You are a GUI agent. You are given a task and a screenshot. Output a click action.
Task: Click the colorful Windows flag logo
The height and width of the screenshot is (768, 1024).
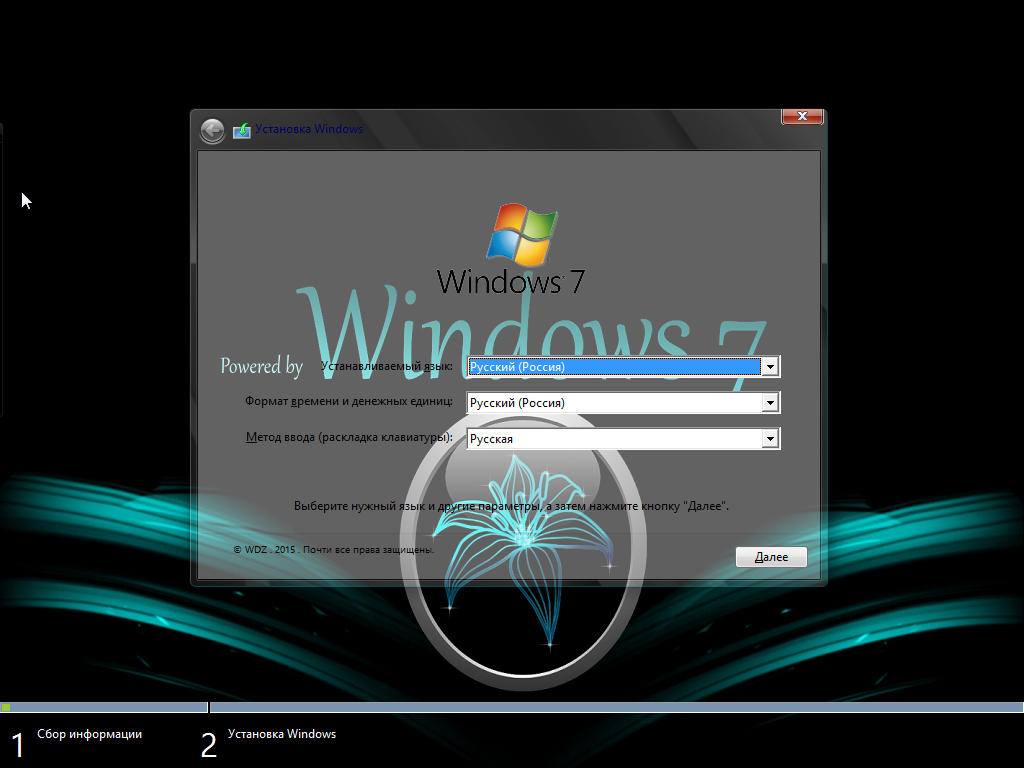tap(522, 234)
